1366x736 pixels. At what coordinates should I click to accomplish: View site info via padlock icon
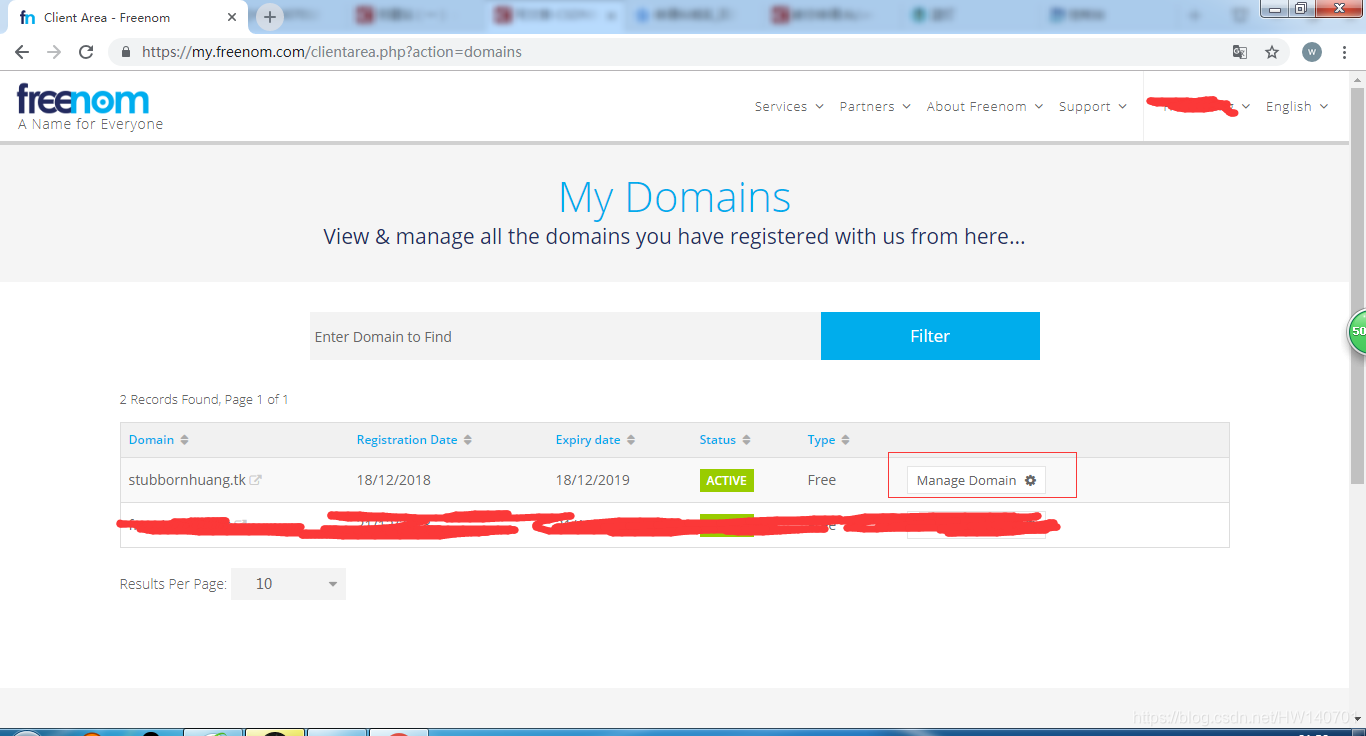tap(125, 52)
